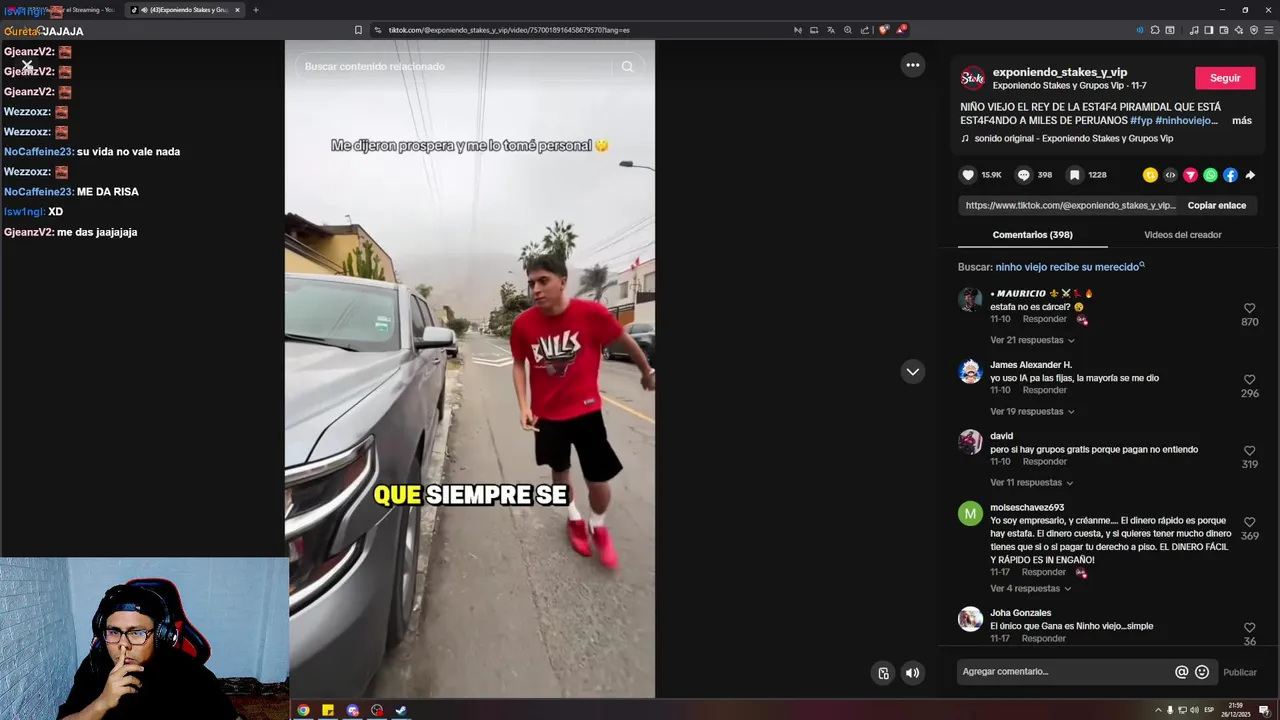1280x720 pixels.
Task: Click the yellow repost icon
Action: (x=1150, y=175)
